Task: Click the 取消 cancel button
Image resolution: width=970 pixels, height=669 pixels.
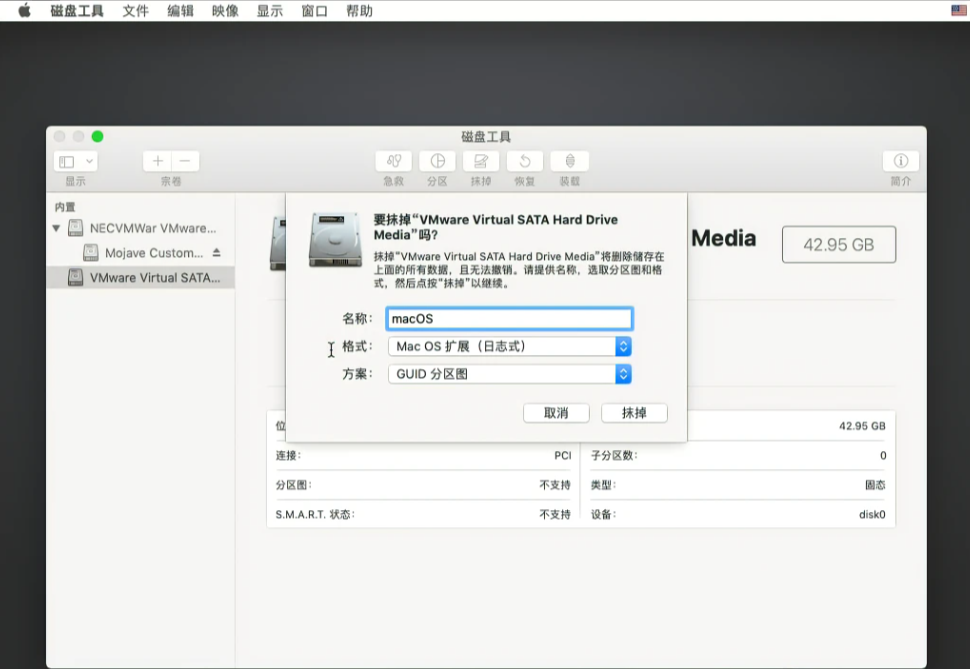Action: click(x=556, y=413)
